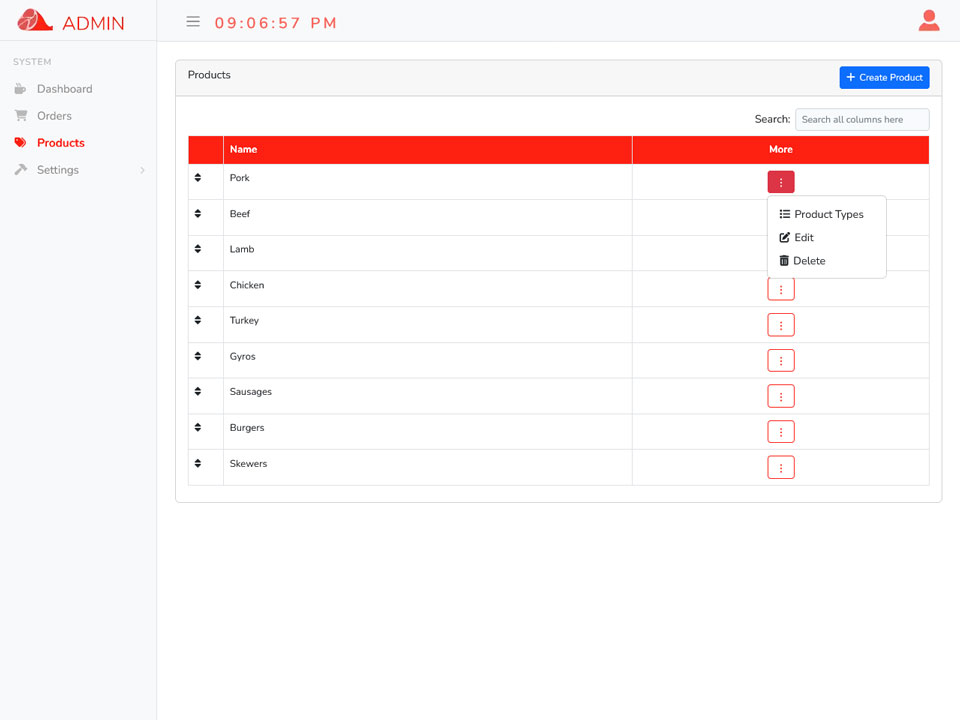Click the Dashboard sidebar icon
The image size is (960, 720).
(x=20, y=89)
